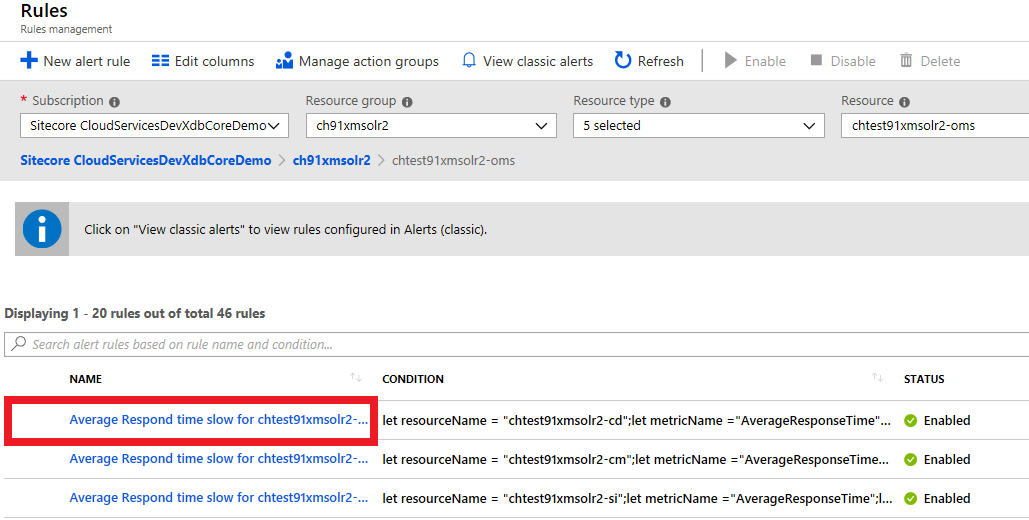This screenshot has width=1029, height=520.
Task: Open the first Average Respond time alert rule
Action: pyautogui.click(x=218, y=420)
